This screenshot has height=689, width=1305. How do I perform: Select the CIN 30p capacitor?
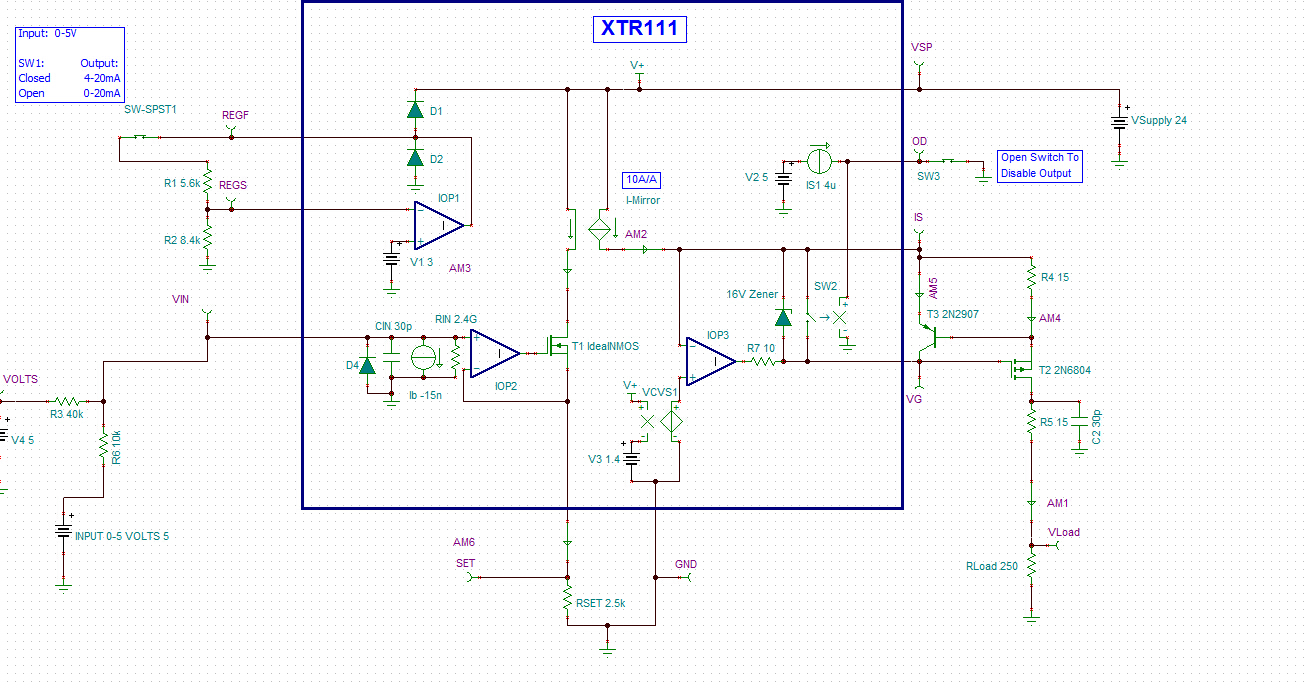[x=391, y=355]
